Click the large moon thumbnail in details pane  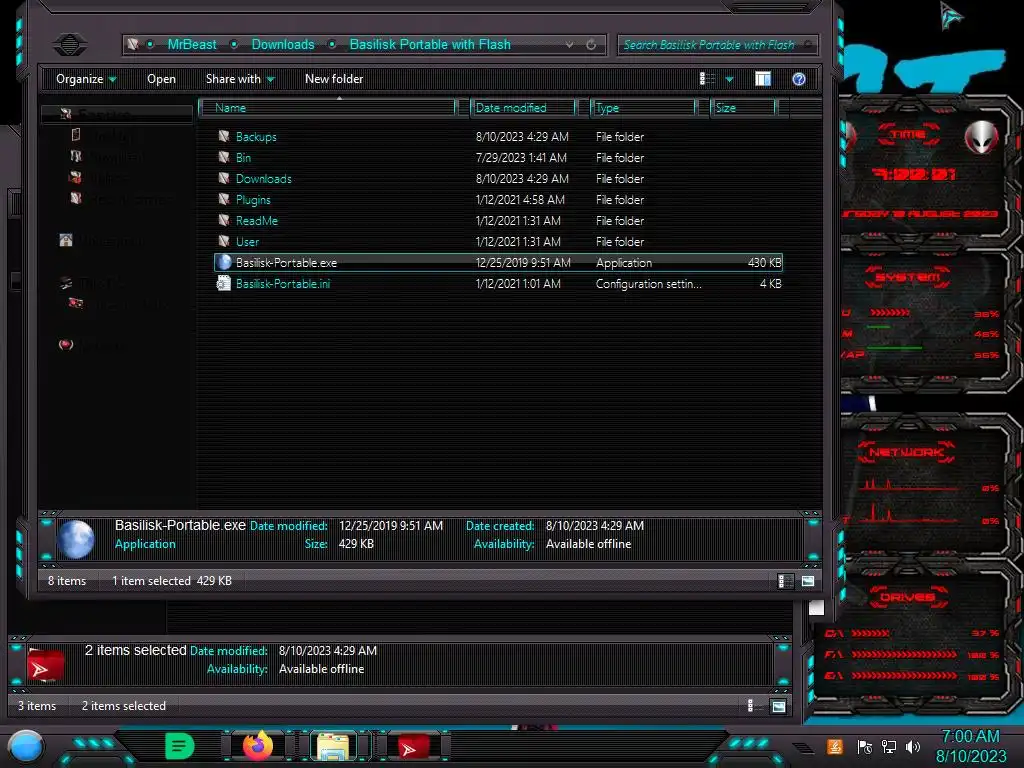(x=76, y=539)
